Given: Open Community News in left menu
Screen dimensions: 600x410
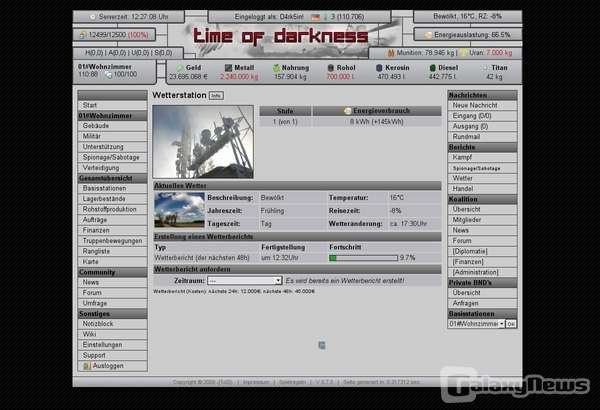Looking at the screenshot, I should [x=112, y=282].
